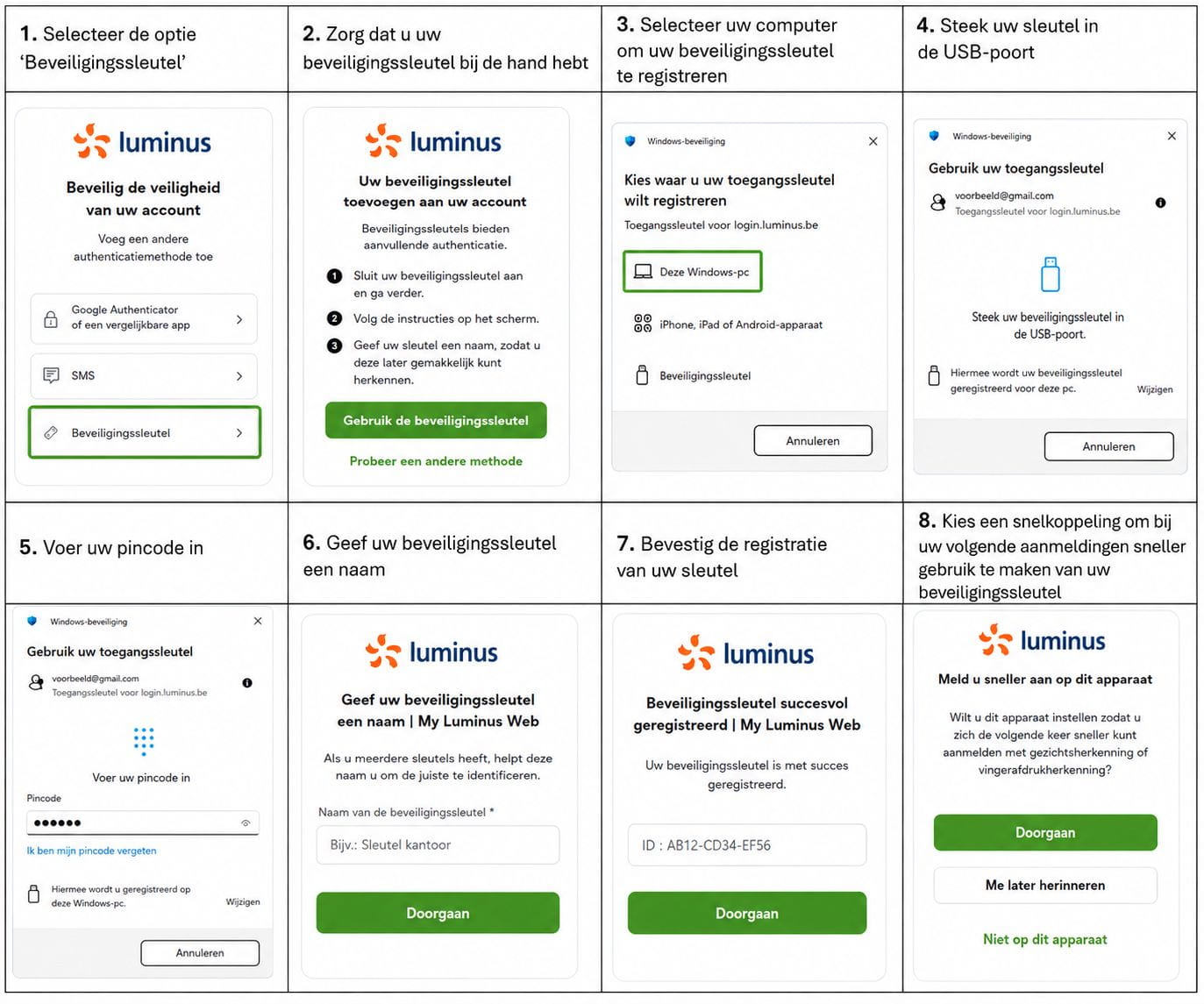1204x1004 pixels.
Task: Open the SMS option chevron
Action: [x=239, y=376]
